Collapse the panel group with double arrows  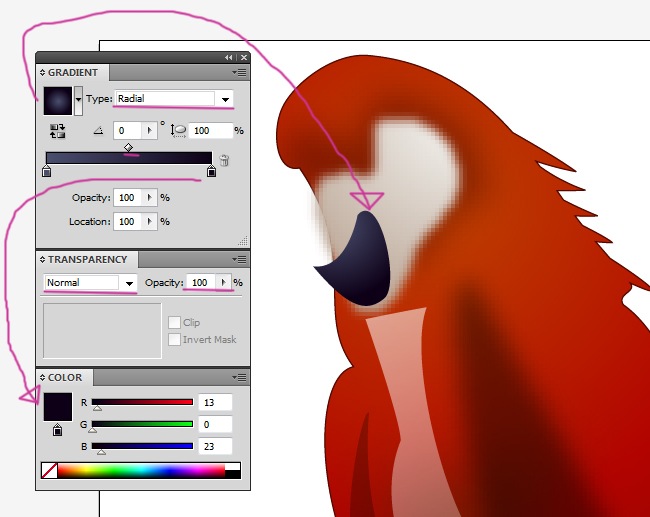pos(229,58)
